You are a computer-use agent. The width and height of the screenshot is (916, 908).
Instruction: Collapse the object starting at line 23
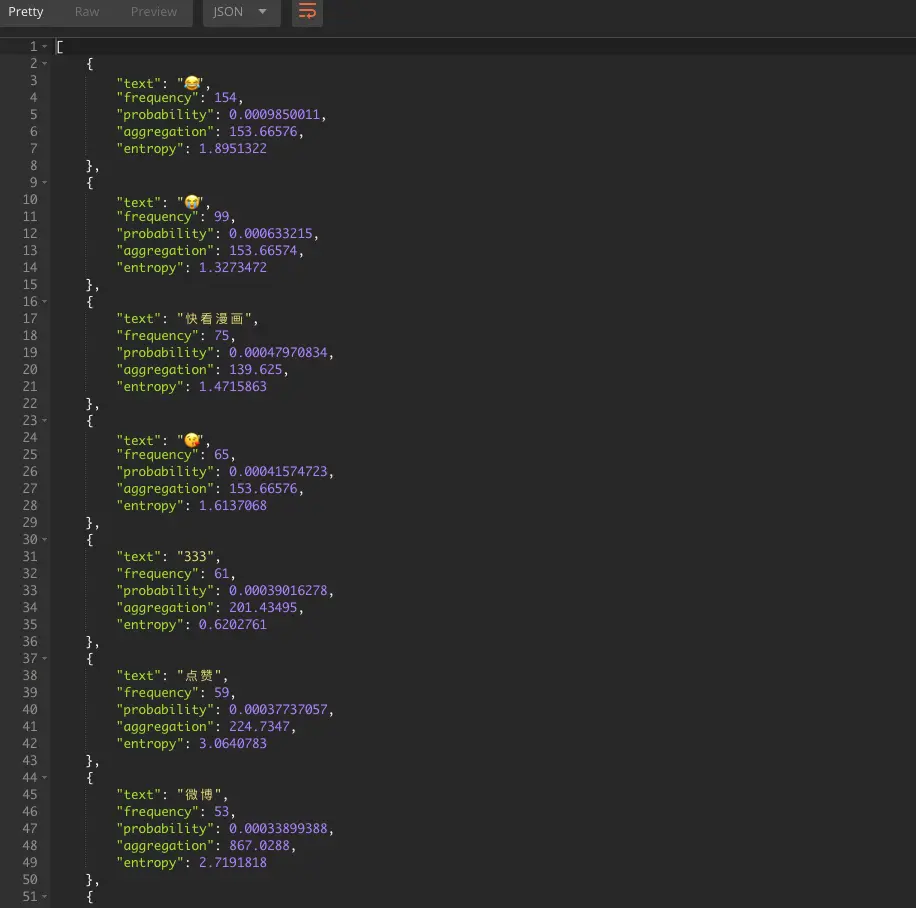tap(45, 420)
